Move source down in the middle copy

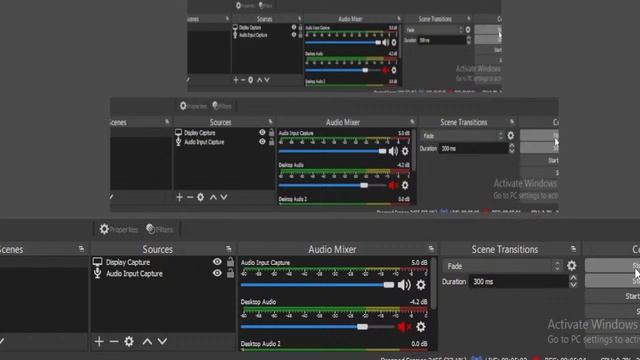224,197
